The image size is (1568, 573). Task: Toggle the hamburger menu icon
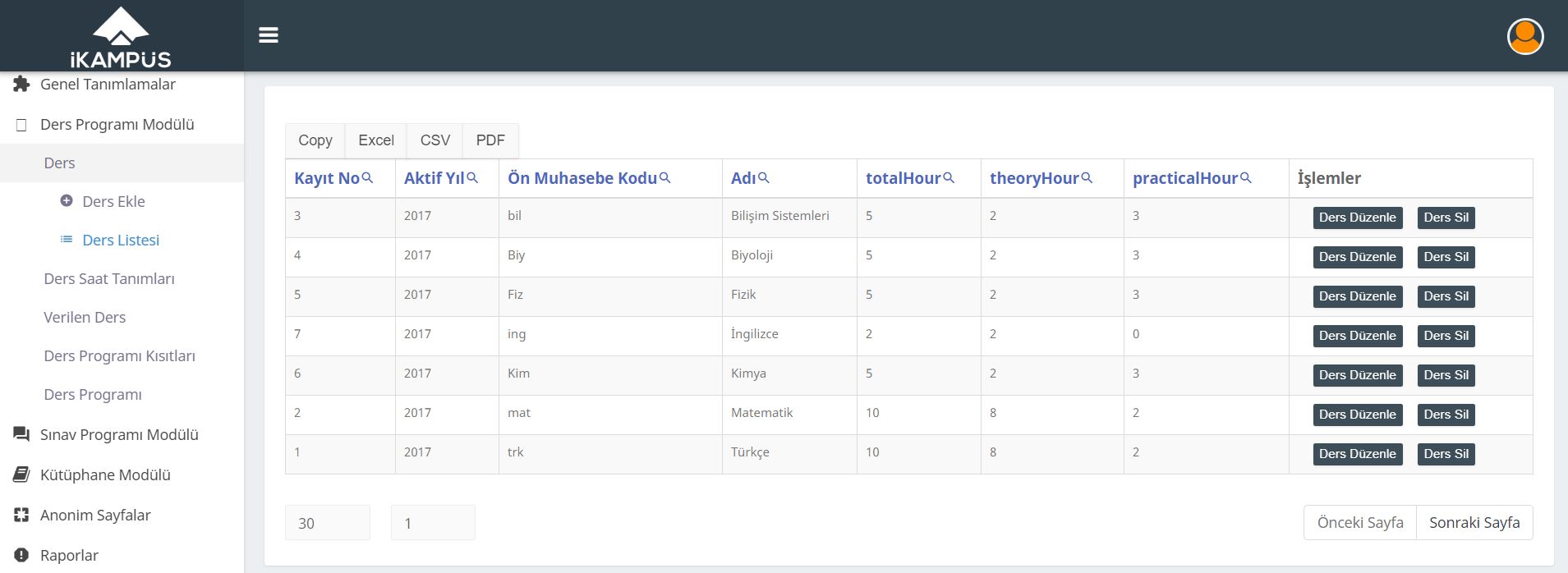pos(269,35)
